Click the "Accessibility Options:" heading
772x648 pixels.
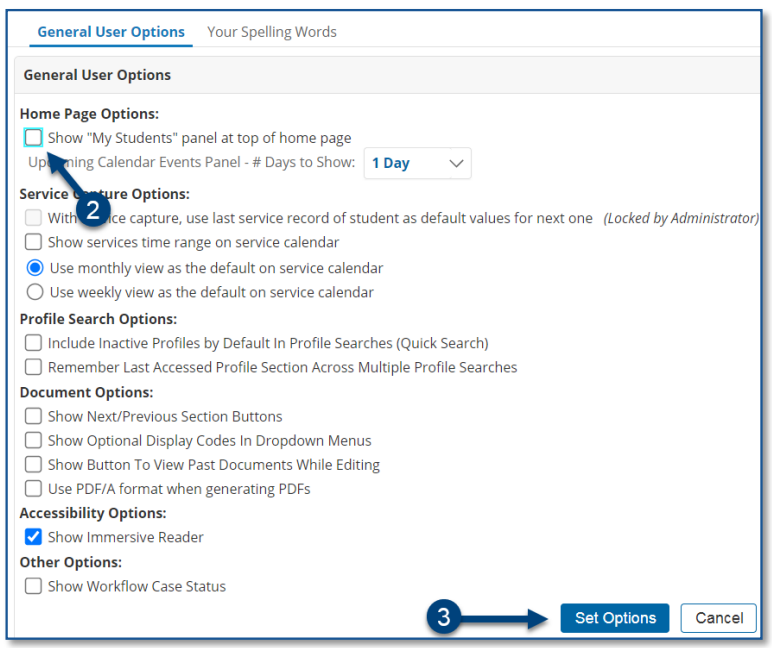pyautogui.click(x=93, y=513)
